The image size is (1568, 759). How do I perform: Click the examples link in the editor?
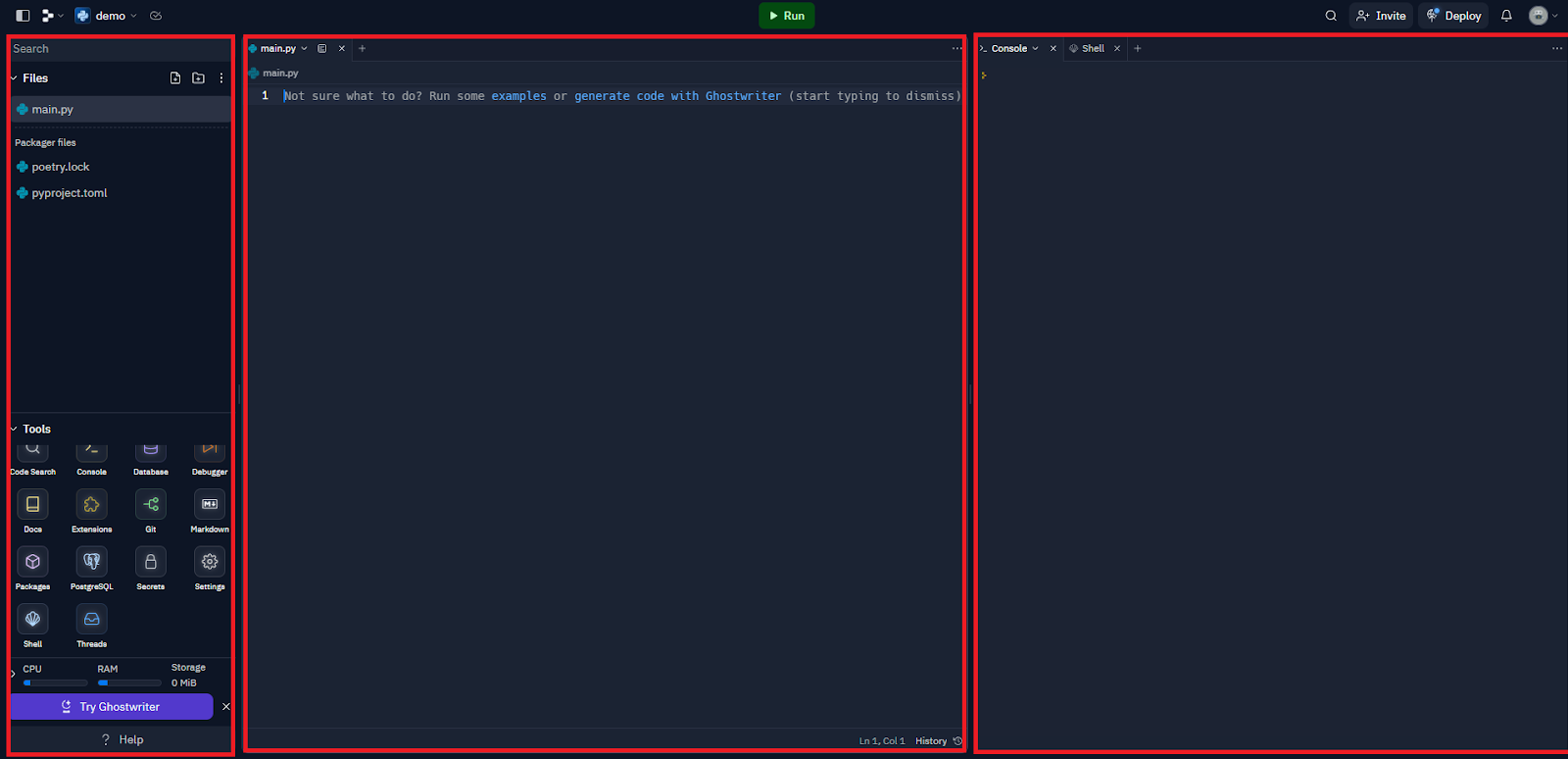point(518,96)
